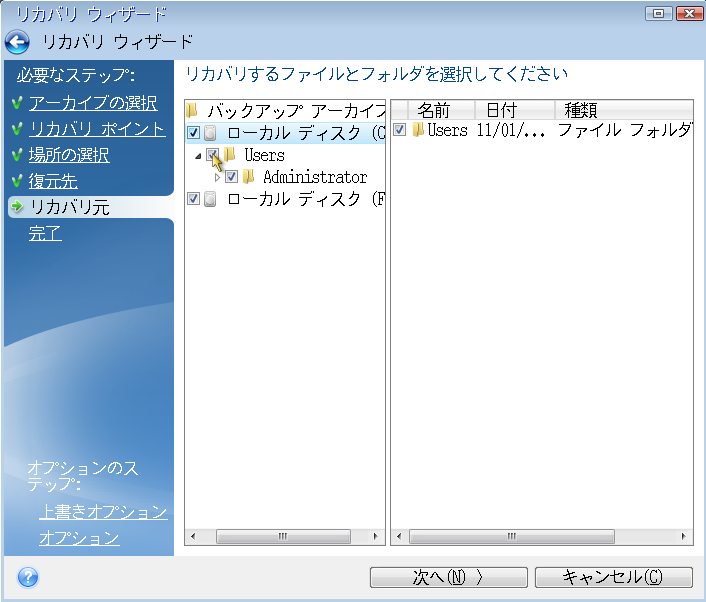
Task: Go to the アーカイブの選択 step
Action: [92, 103]
